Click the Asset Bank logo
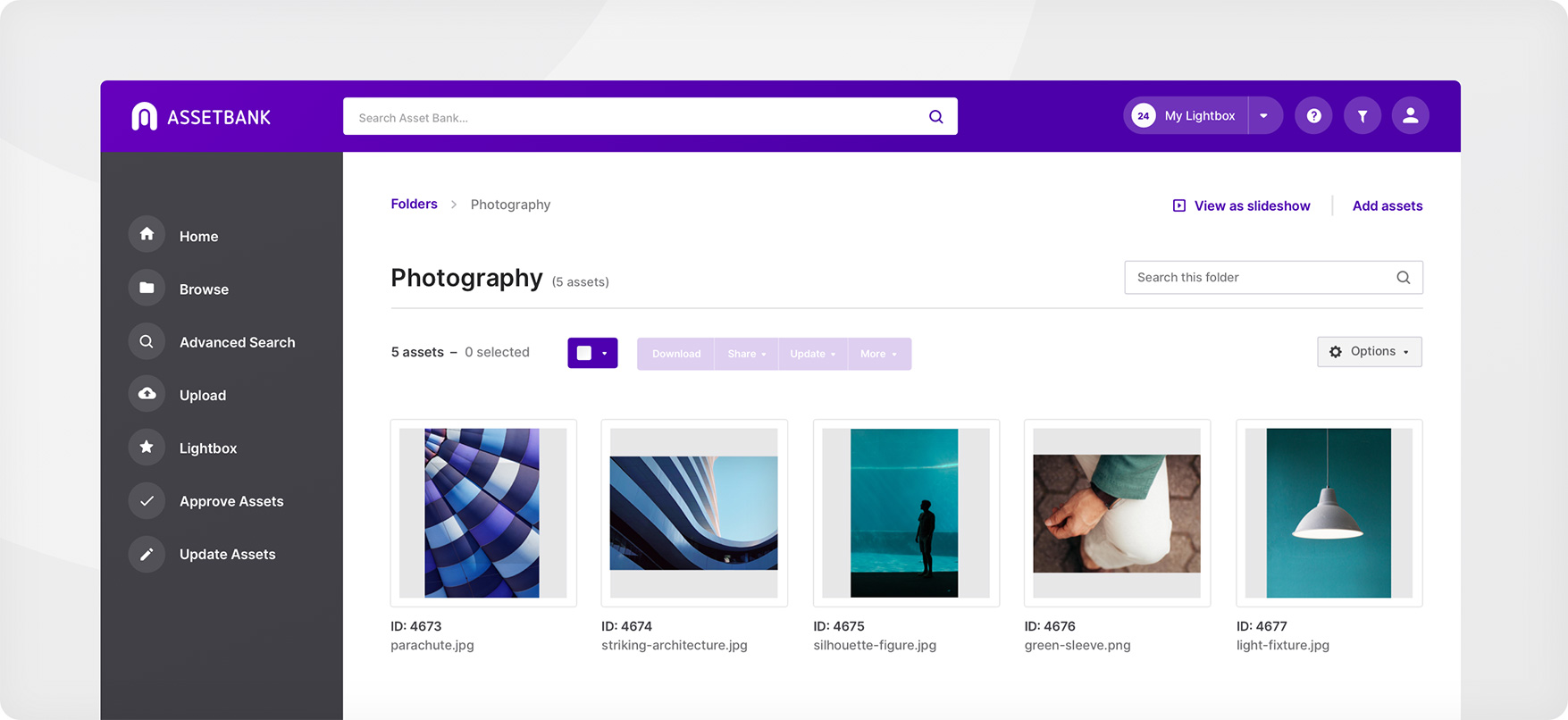Screen dimensions: 1568x720 201,116
